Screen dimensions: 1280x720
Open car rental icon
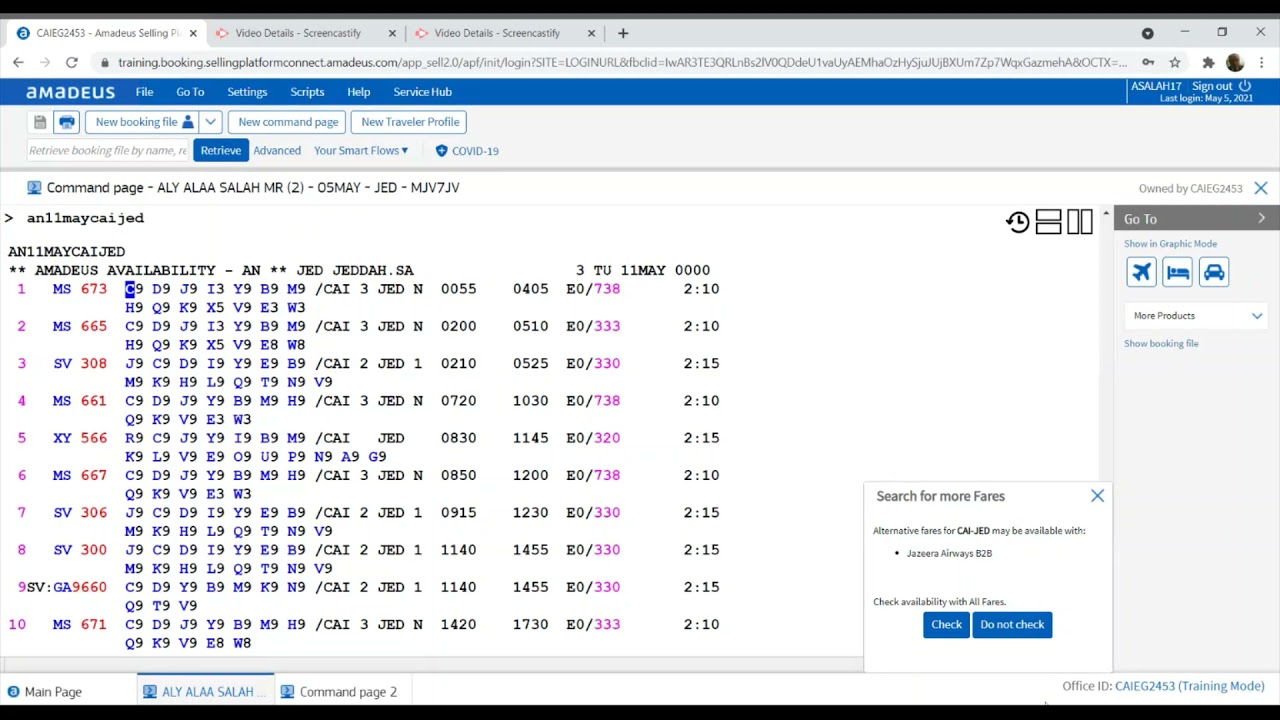[1214, 272]
